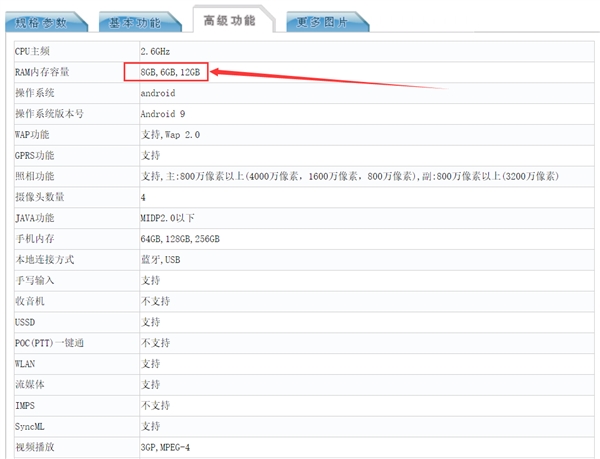Select the 摄像头数量 label cell
The height and width of the screenshot is (459, 600).
pos(40,197)
